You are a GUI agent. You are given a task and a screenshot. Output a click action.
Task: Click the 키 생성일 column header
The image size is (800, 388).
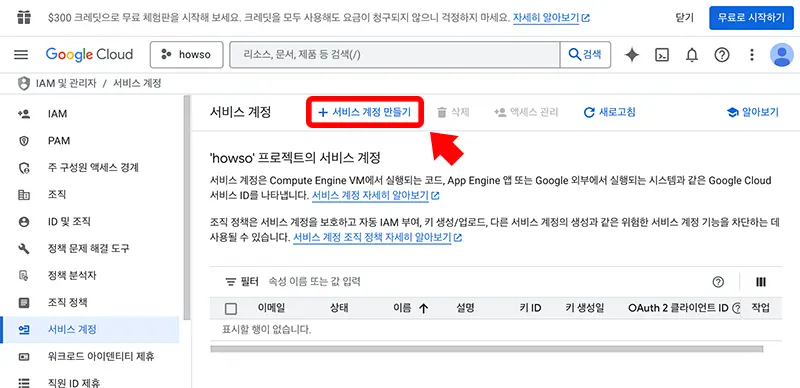[585, 308]
